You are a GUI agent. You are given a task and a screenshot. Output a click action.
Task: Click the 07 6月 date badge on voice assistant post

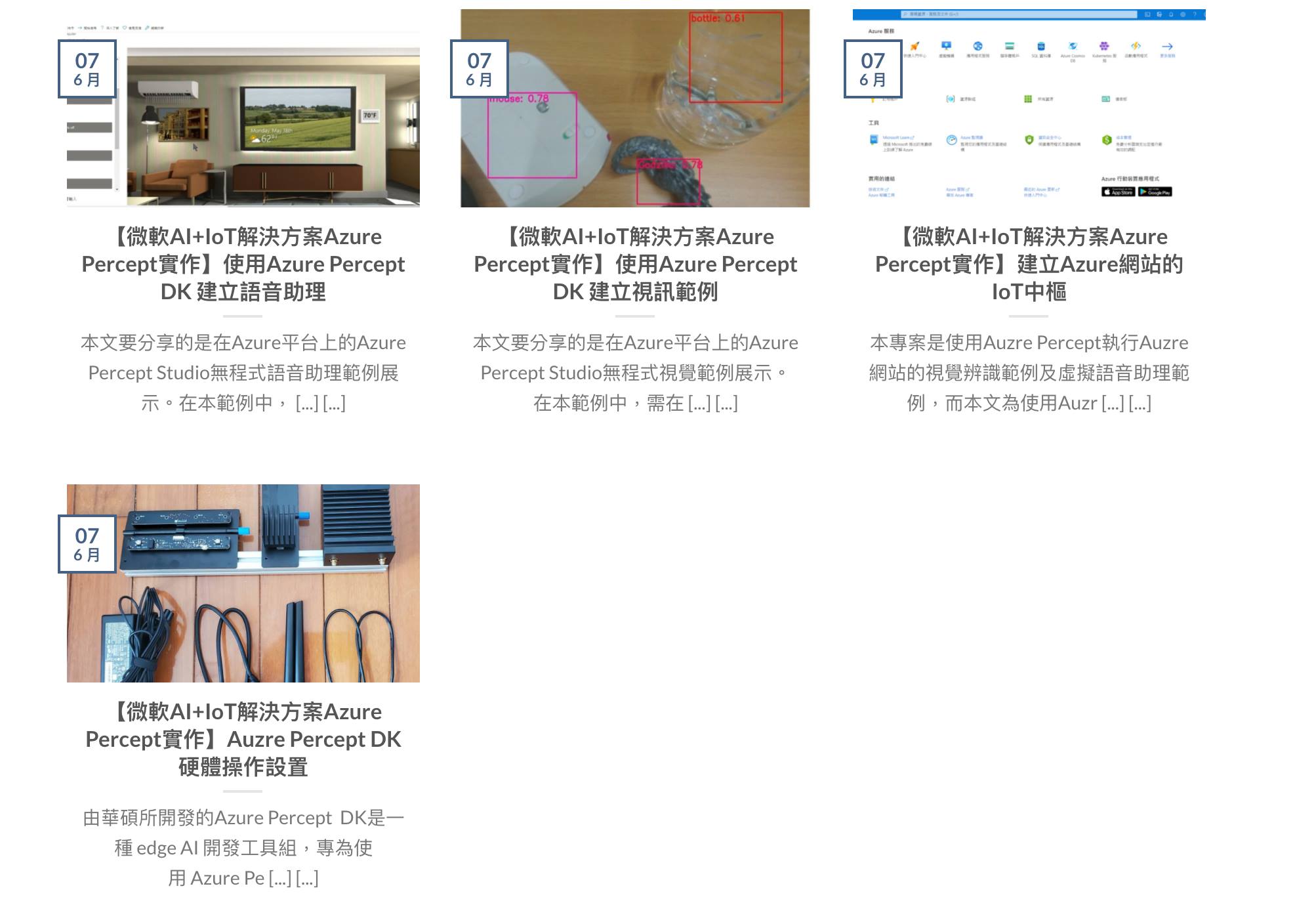tap(87, 69)
